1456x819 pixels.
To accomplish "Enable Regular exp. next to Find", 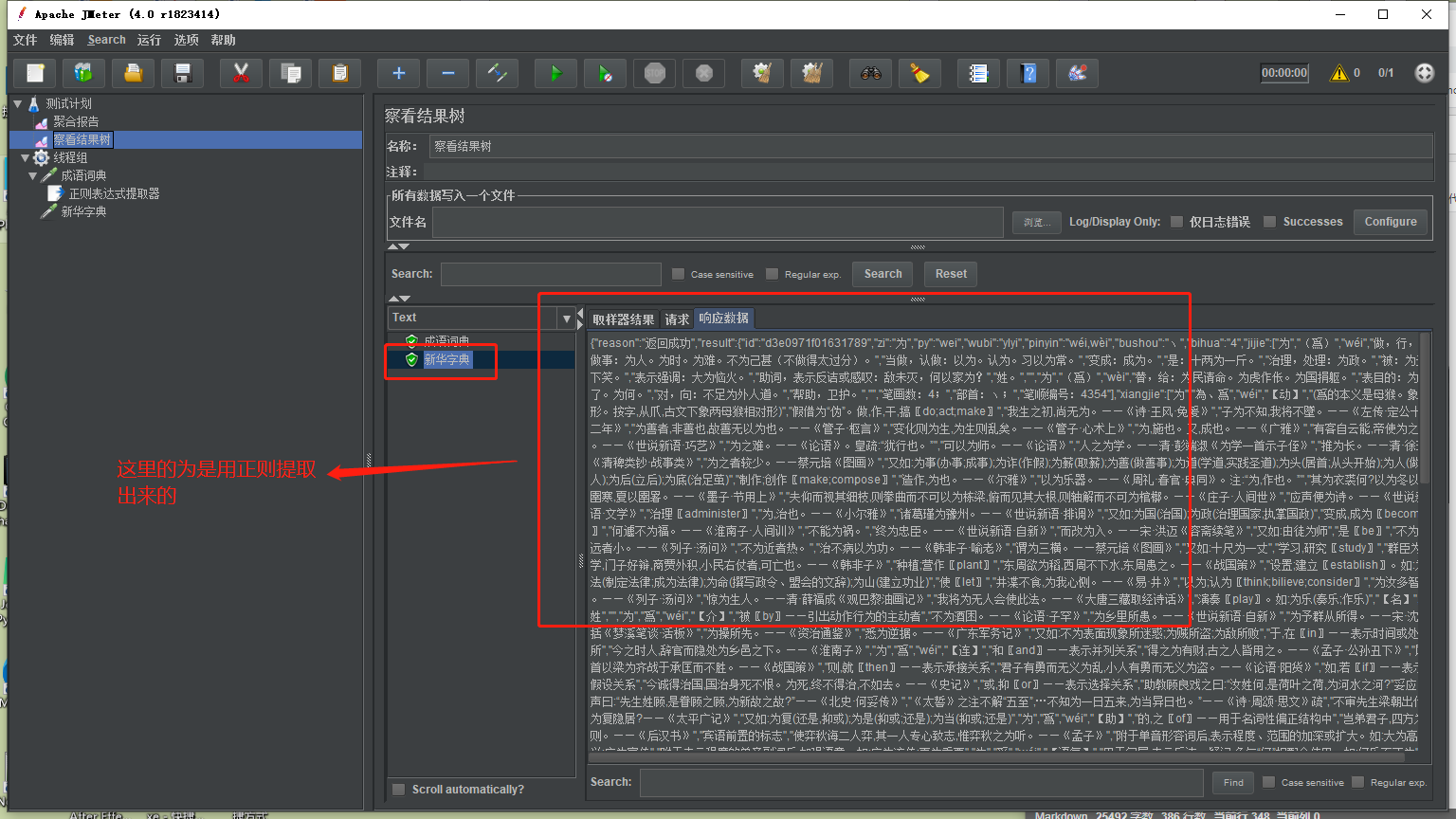I will point(1357,782).
